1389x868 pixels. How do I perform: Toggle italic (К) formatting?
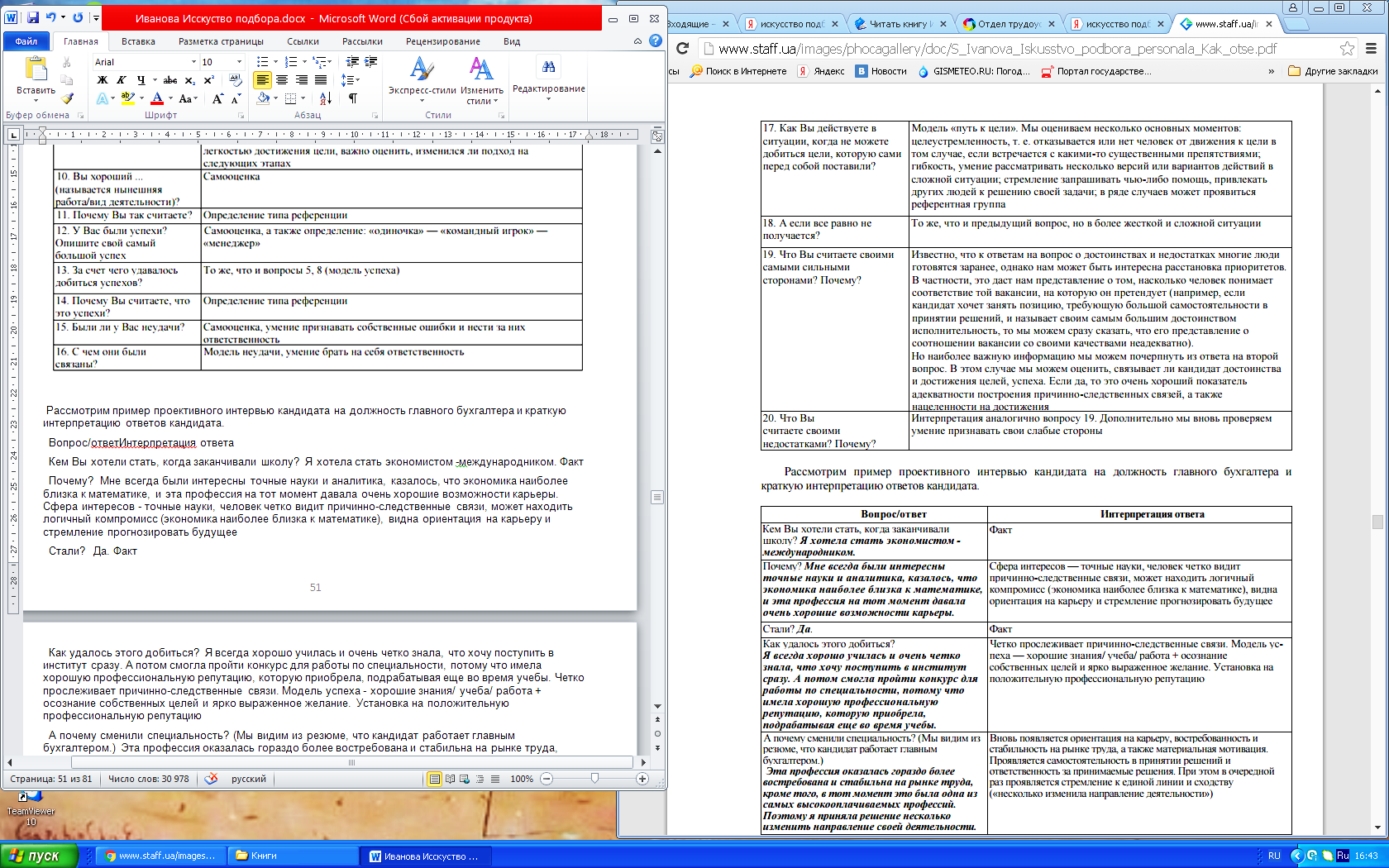pos(122,80)
